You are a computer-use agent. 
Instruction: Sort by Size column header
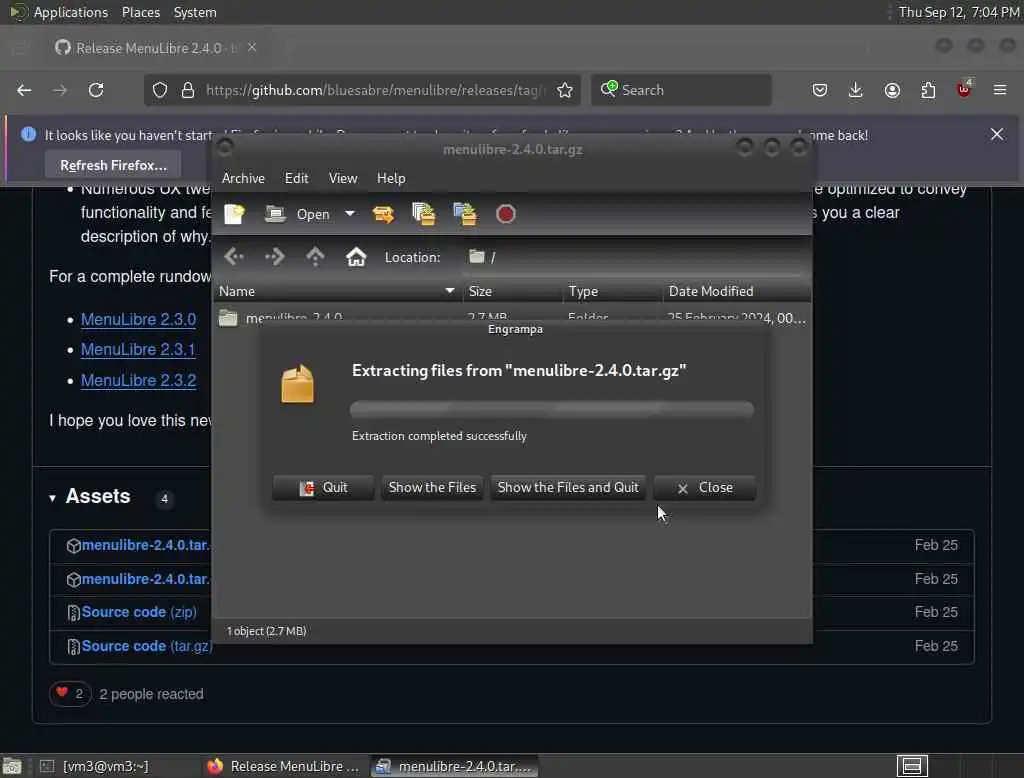512,291
